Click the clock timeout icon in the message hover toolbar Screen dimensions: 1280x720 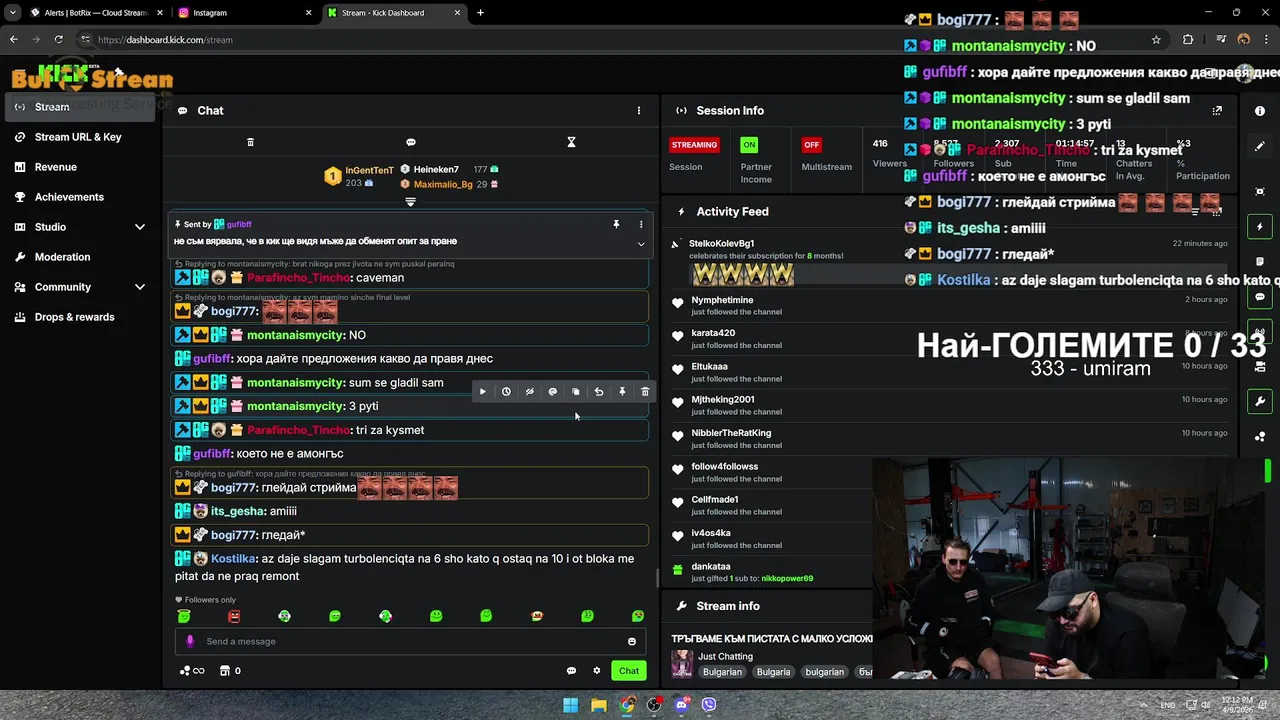[x=506, y=392]
